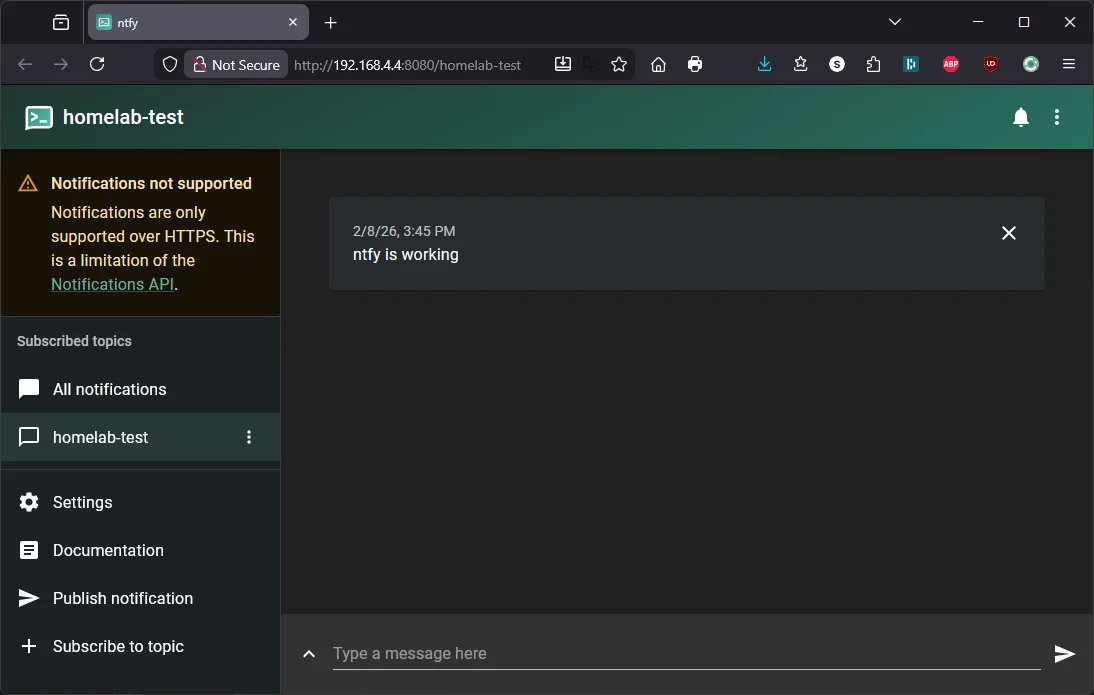Expand the message attachment panel with the chevron
The height and width of the screenshot is (695, 1094).
(x=309, y=654)
